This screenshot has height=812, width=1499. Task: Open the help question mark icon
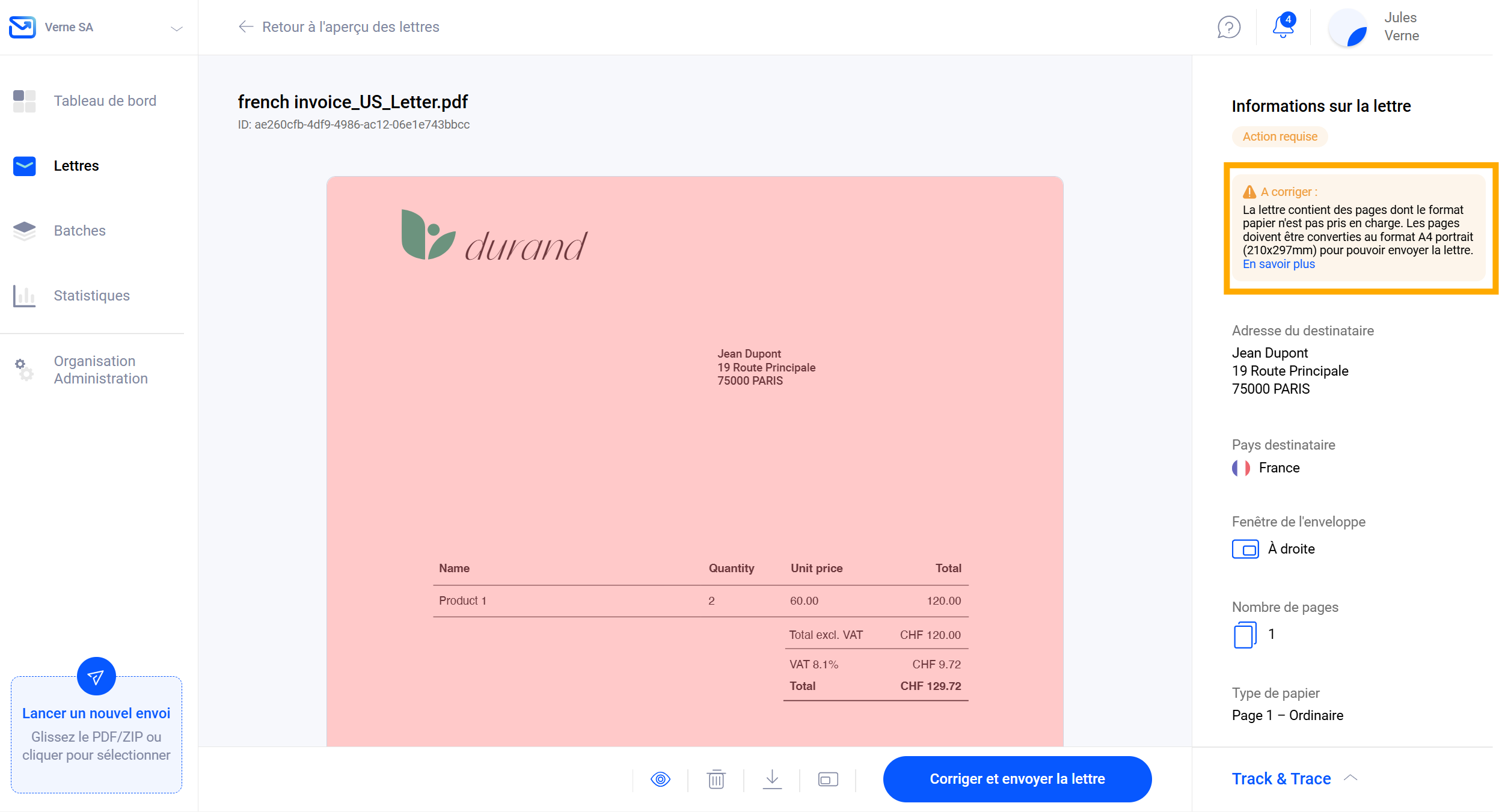point(1228,27)
